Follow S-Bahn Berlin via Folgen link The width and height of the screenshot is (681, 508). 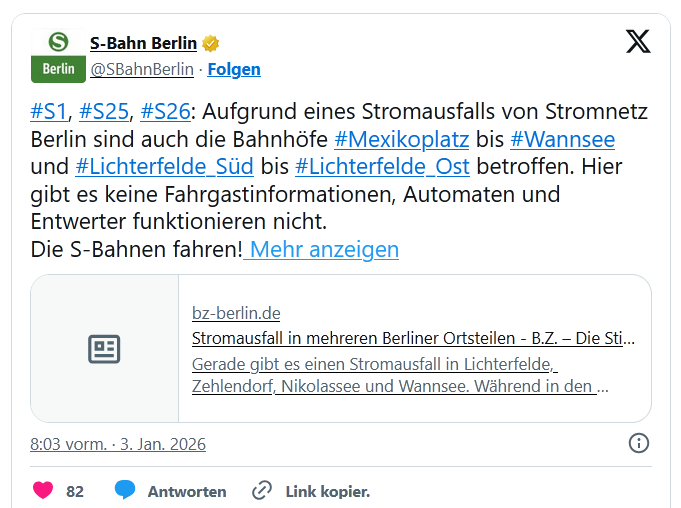click(234, 69)
